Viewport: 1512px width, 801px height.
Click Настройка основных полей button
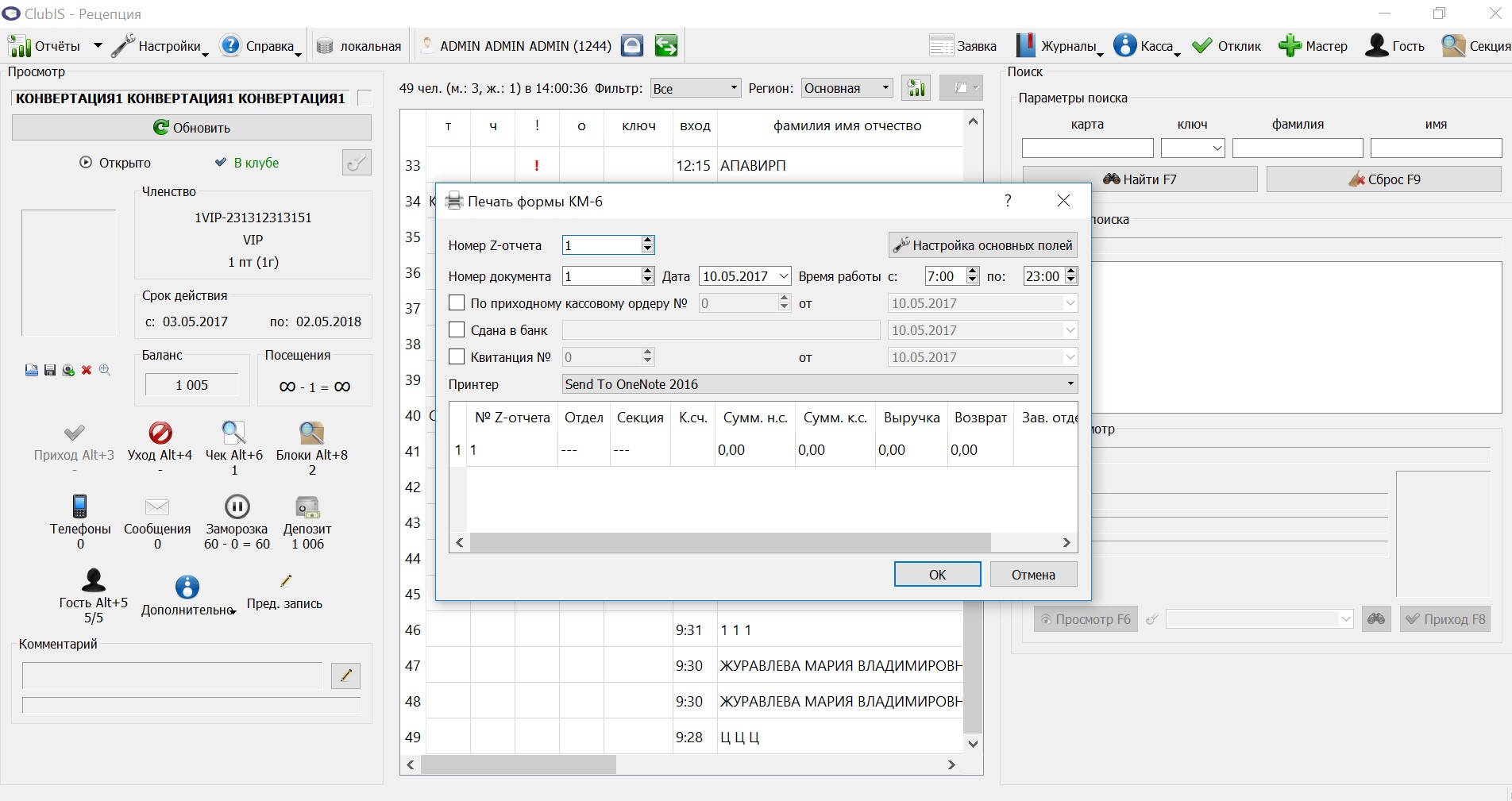point(982,245)
